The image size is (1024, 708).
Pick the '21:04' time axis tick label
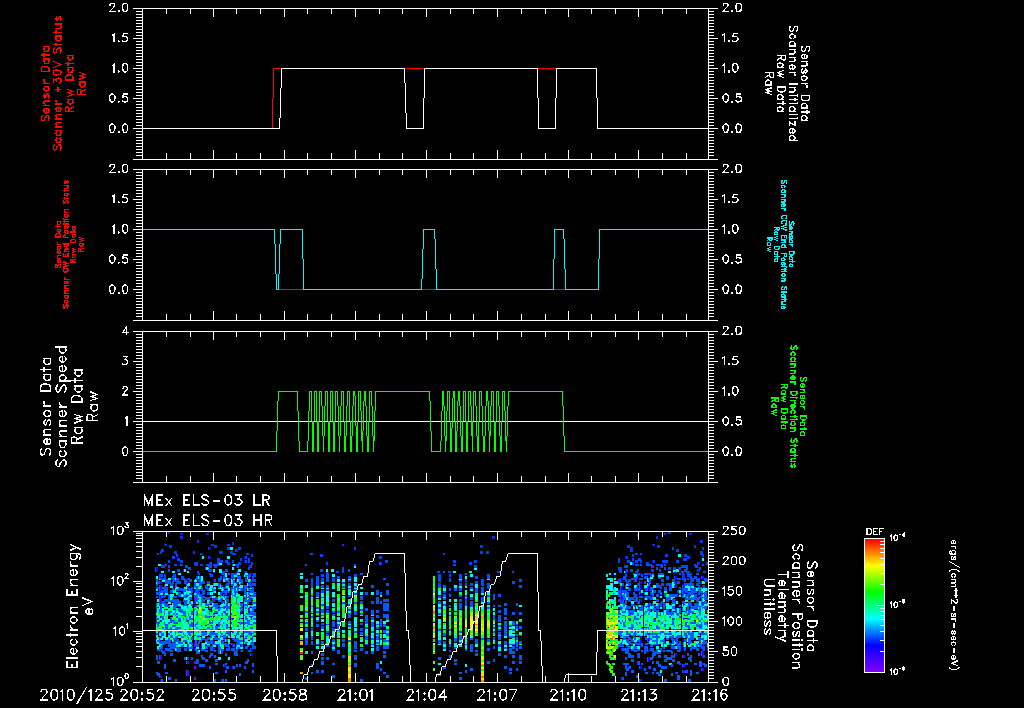pos(426,696)
